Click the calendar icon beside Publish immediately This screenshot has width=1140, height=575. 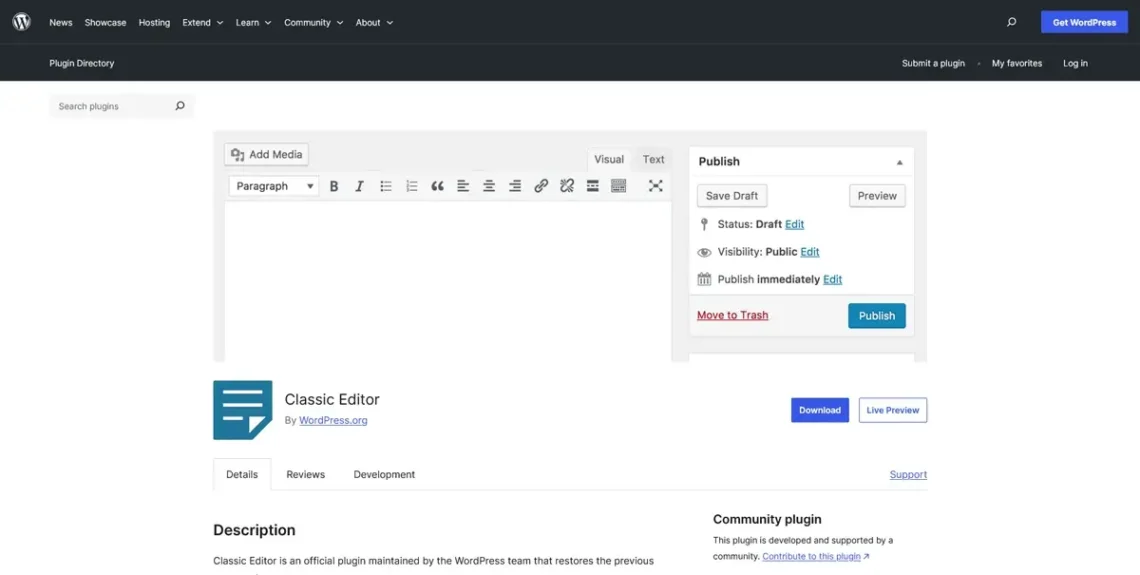(x=704, y=279)
